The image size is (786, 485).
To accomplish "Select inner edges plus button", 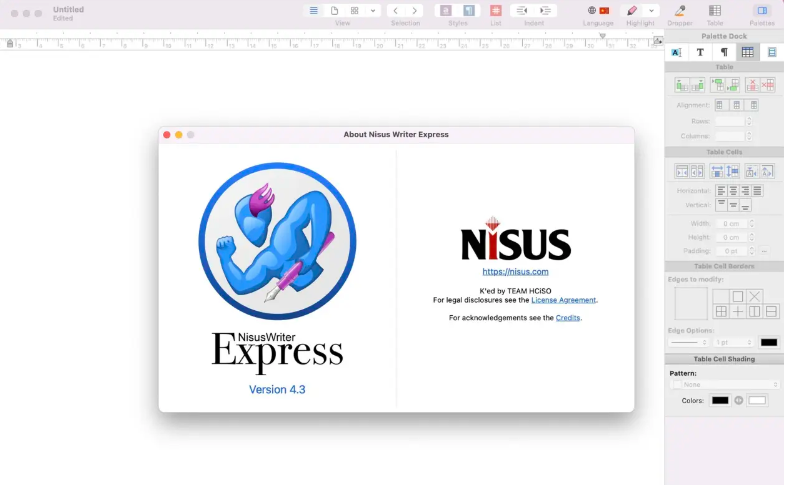I will (737, 312).
